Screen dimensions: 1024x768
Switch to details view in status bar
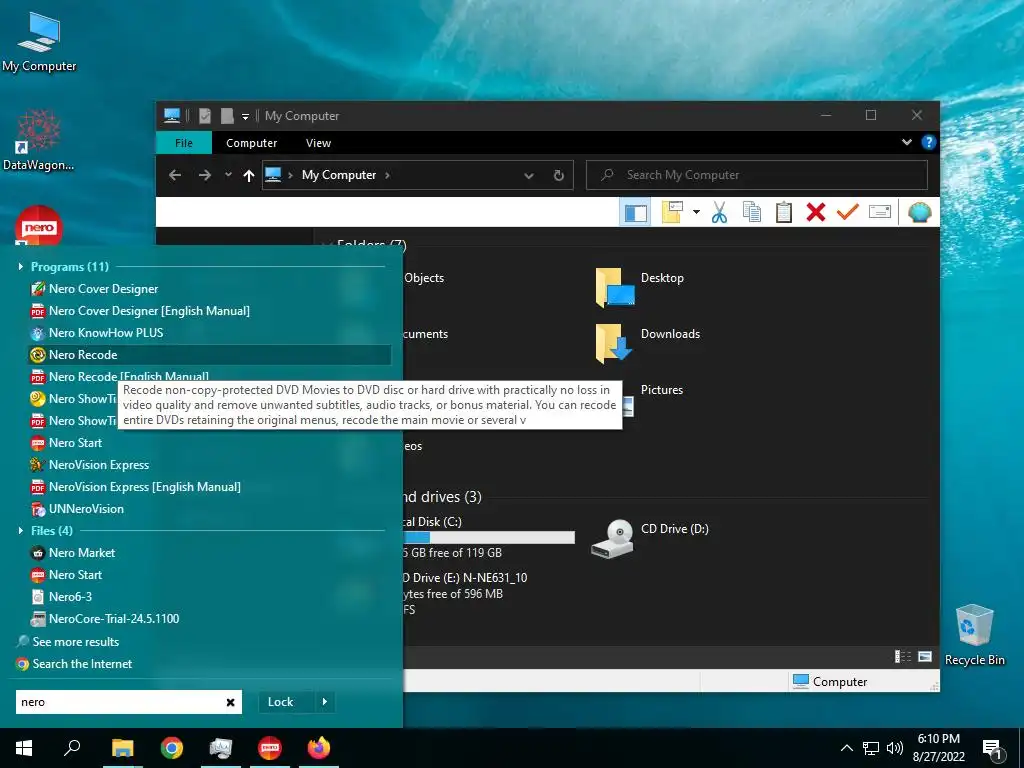903,657
